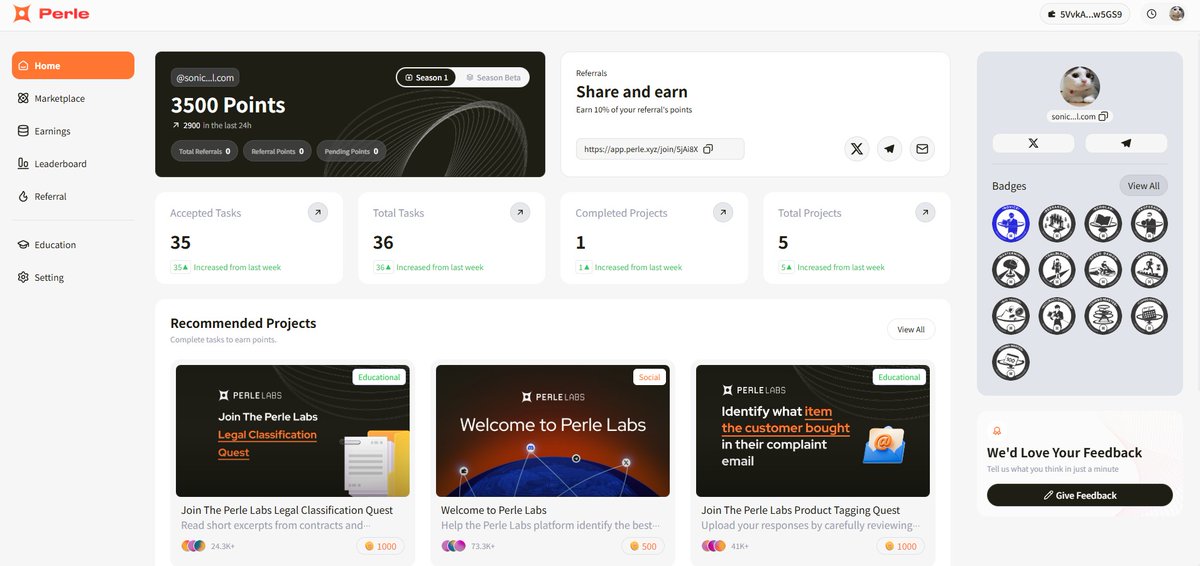Click the Pending Points pill
This screenshot has height=566, width=1200.
click(x=352, y=151)
